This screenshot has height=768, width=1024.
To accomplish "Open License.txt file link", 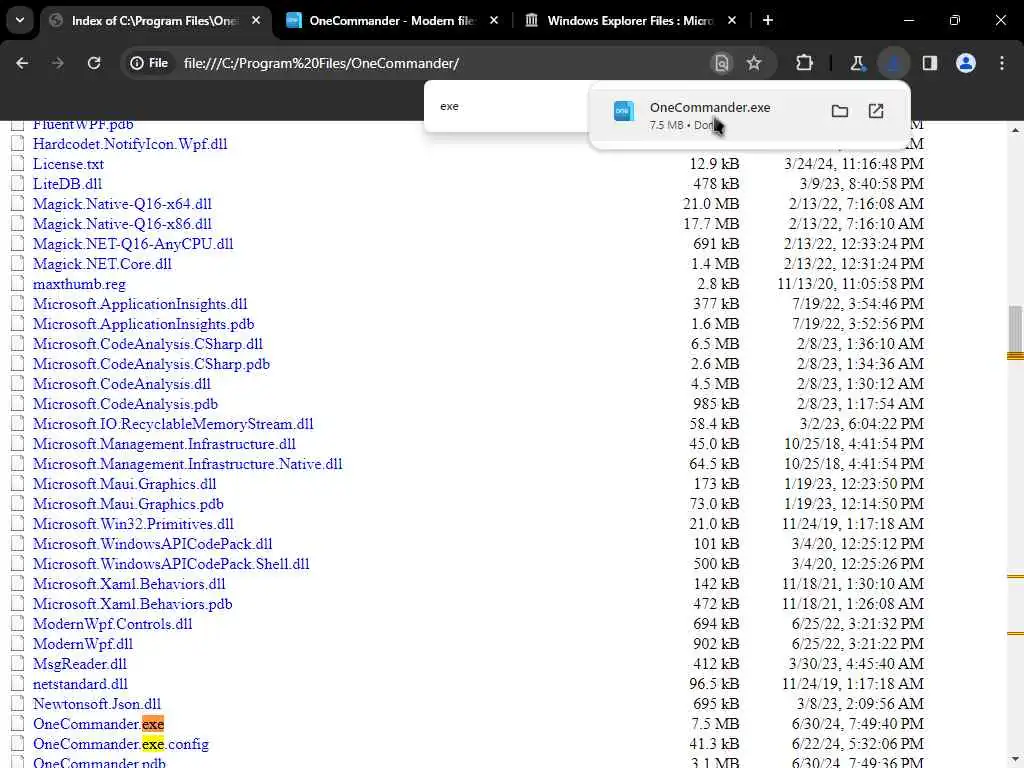I will [68, 164].
